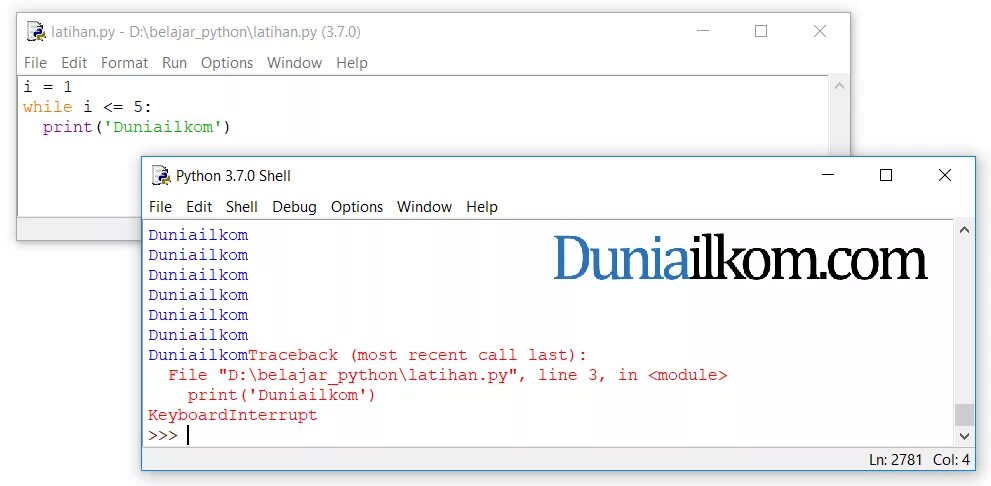Click the print('Duniailkom') line in the editor
Viewport: 991px width, 486px height.
(137, 127)
